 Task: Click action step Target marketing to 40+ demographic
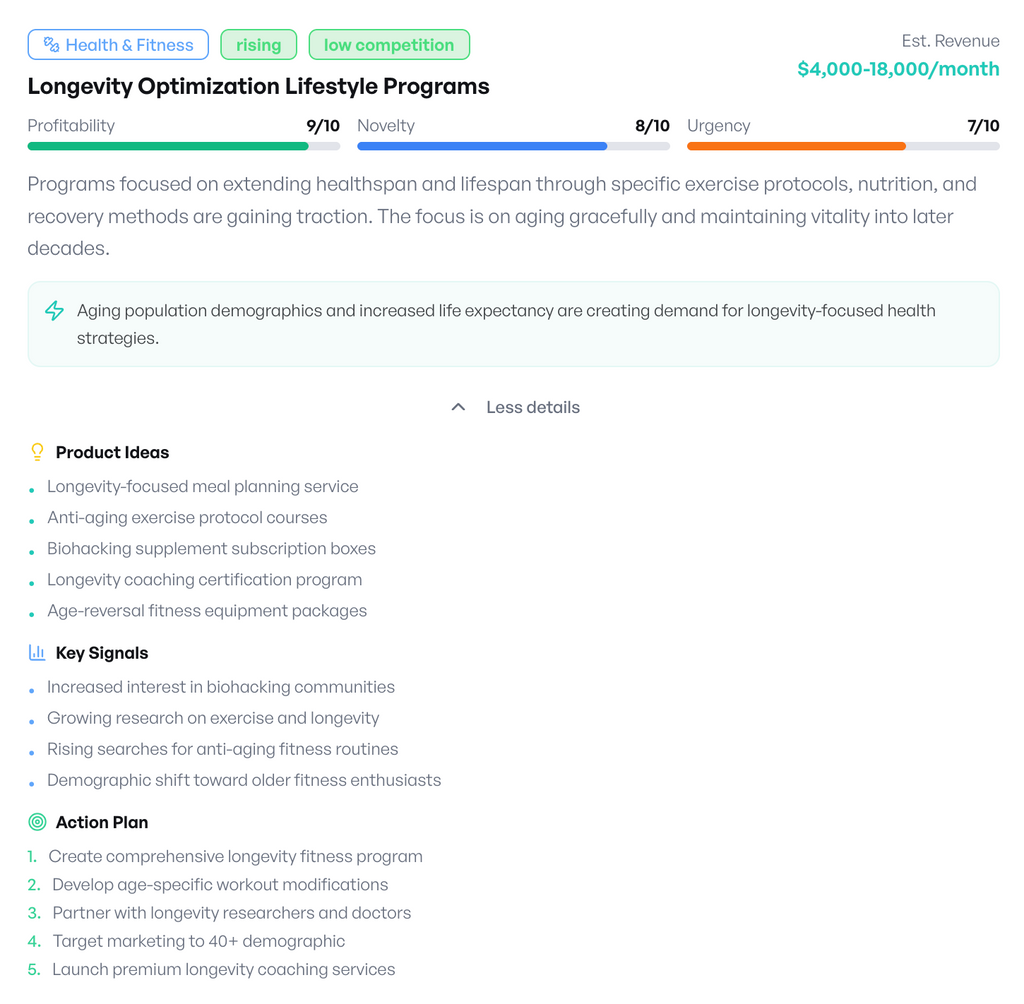click(x=199, y=941)
